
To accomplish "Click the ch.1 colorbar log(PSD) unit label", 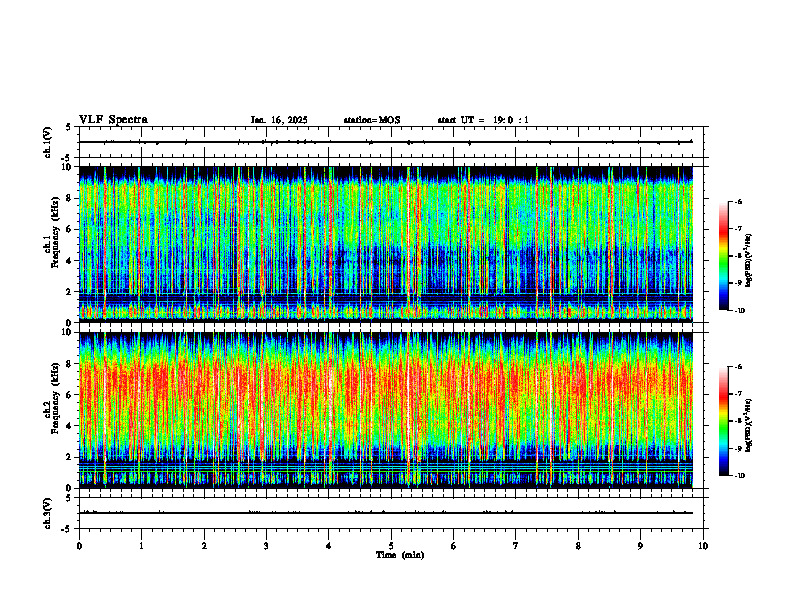I will (749, 261).
